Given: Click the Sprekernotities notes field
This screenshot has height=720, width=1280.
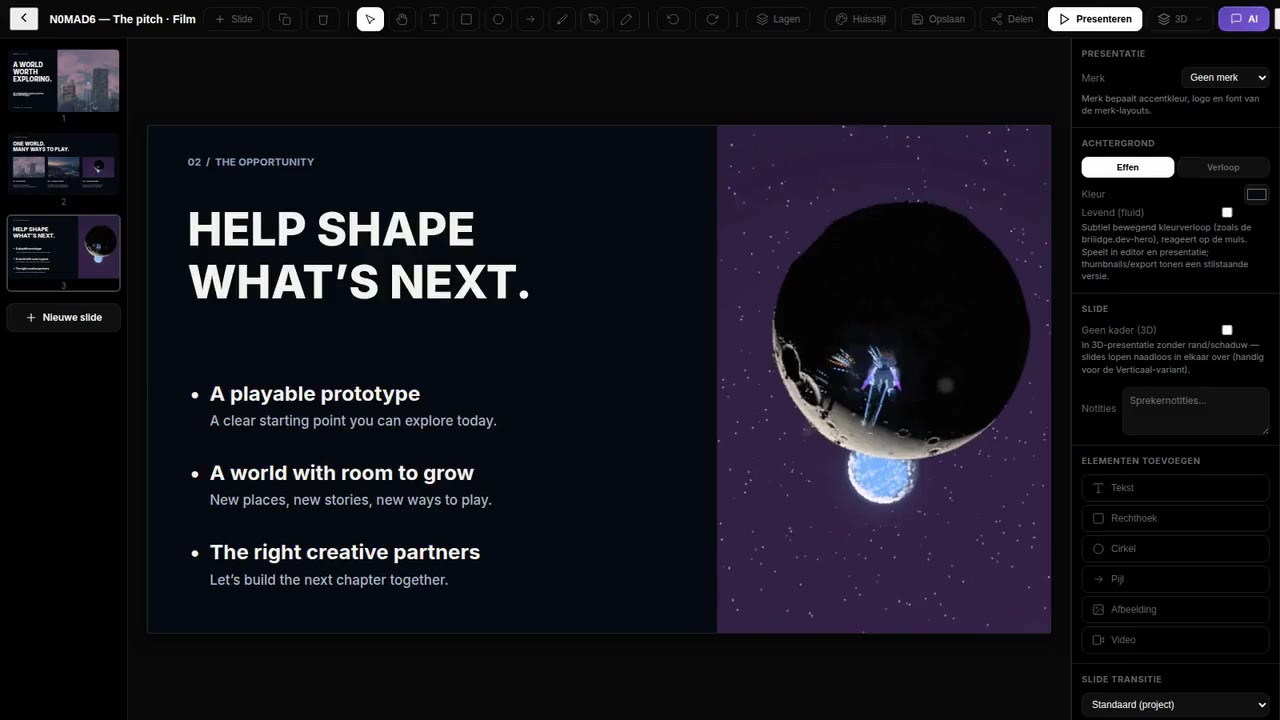Looking at the screenshot, I should point(1195,411).
